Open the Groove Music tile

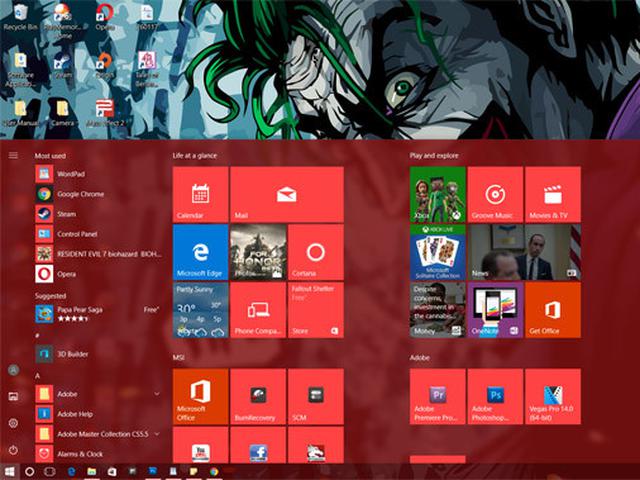pyautogui.click(x=495, y=194)
